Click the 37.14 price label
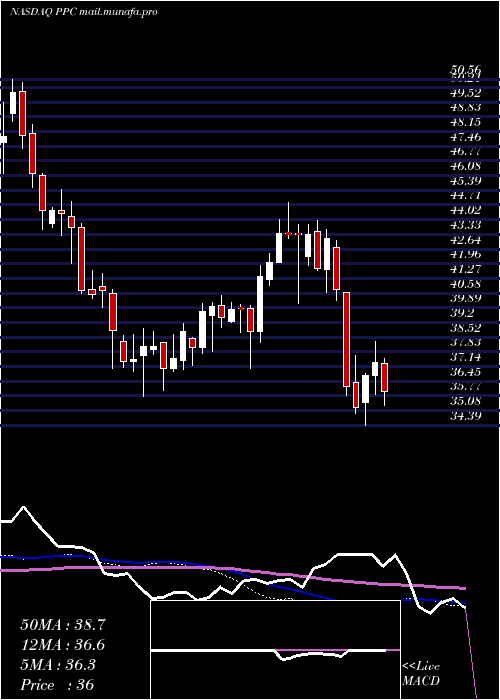500x700 pixels. coord(466,357)
